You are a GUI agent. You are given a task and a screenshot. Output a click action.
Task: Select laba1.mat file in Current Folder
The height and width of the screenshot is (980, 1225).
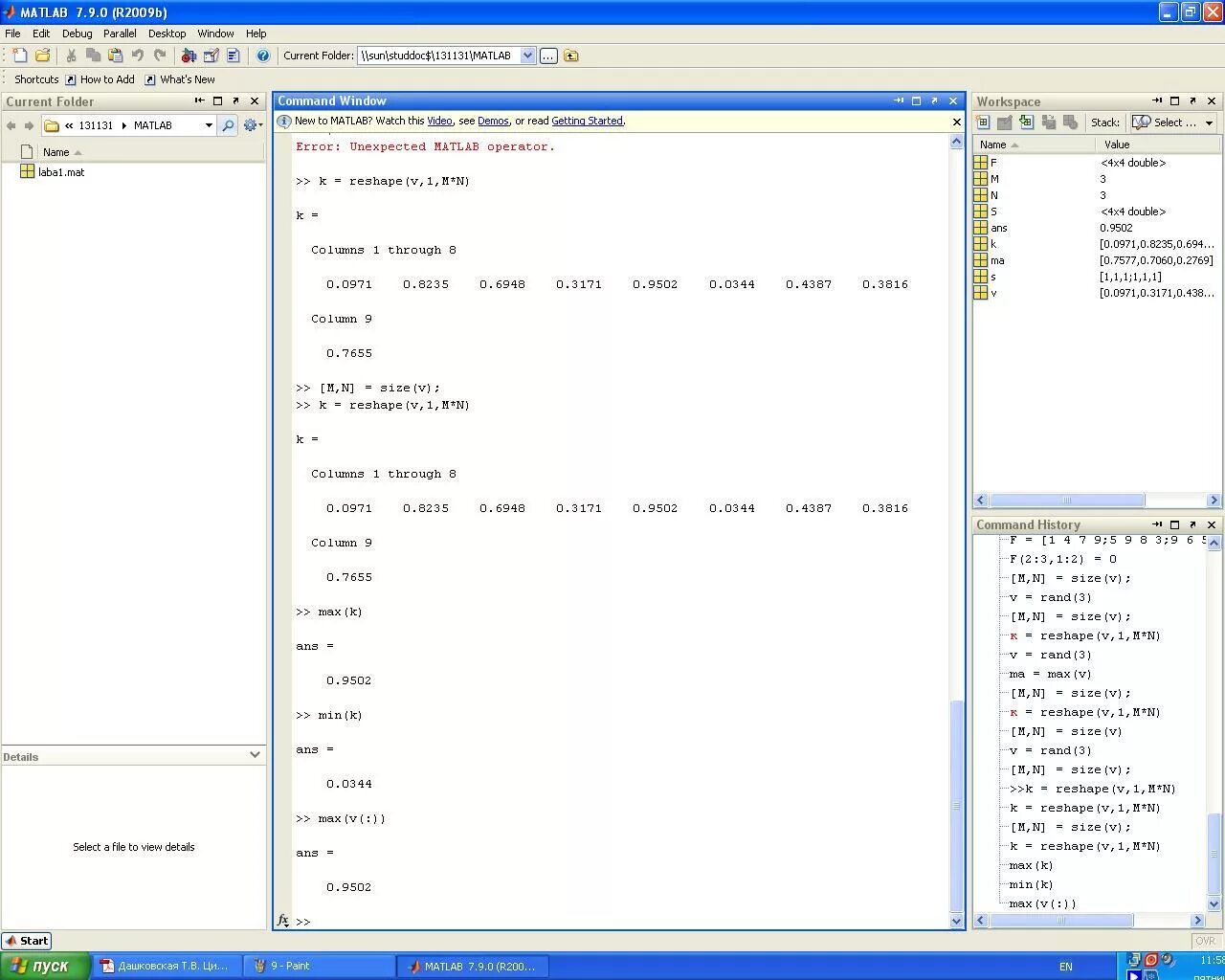[x=52, y=172]
